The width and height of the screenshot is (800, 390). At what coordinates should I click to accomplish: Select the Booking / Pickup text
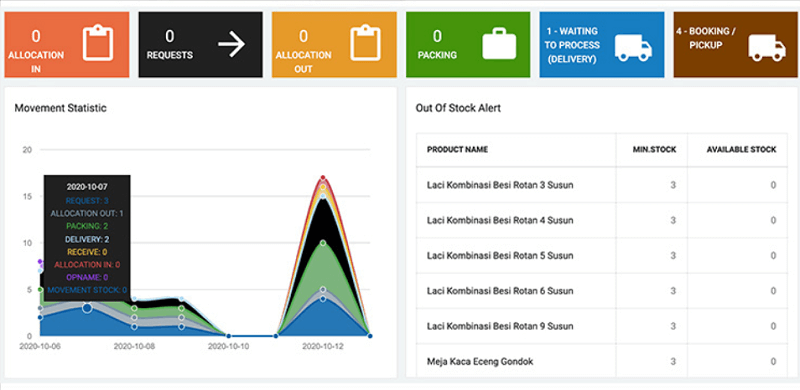(x=706, y=38)
